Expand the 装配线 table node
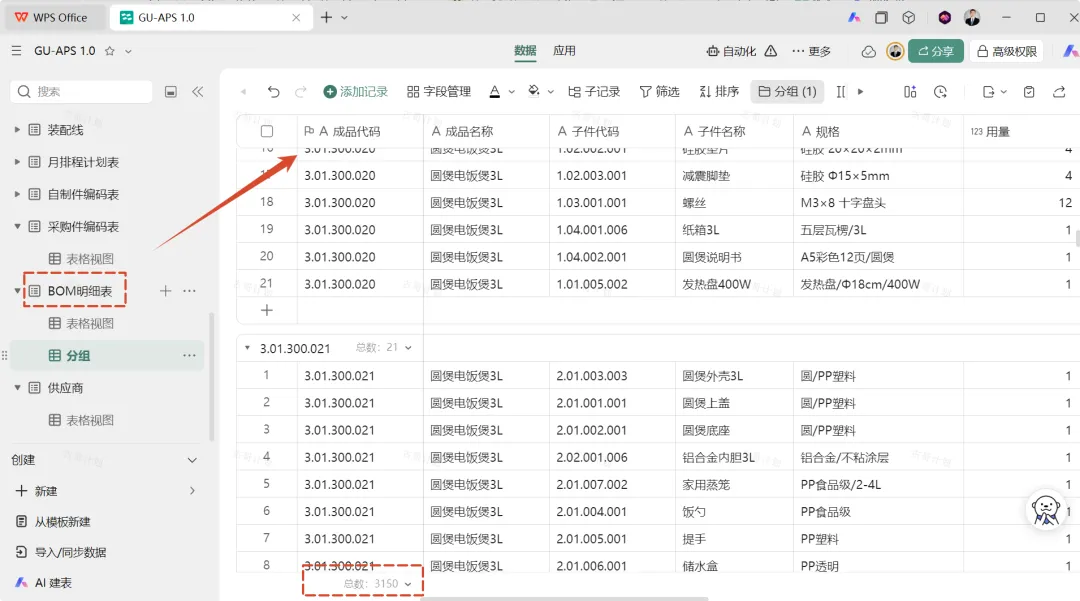 17,129
